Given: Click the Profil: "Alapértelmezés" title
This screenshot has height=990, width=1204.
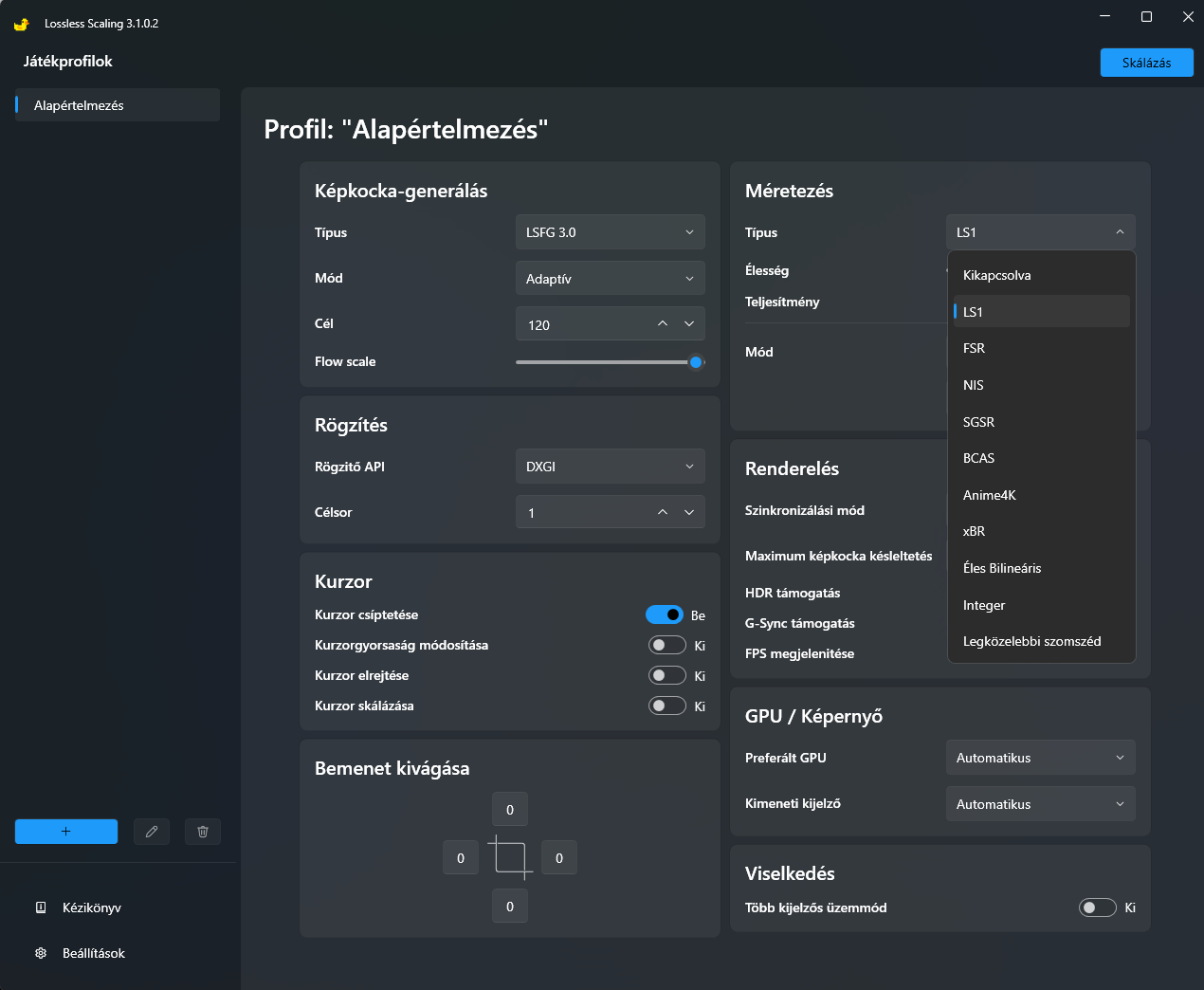Looking at the screenshot, I should click(406, 129).
